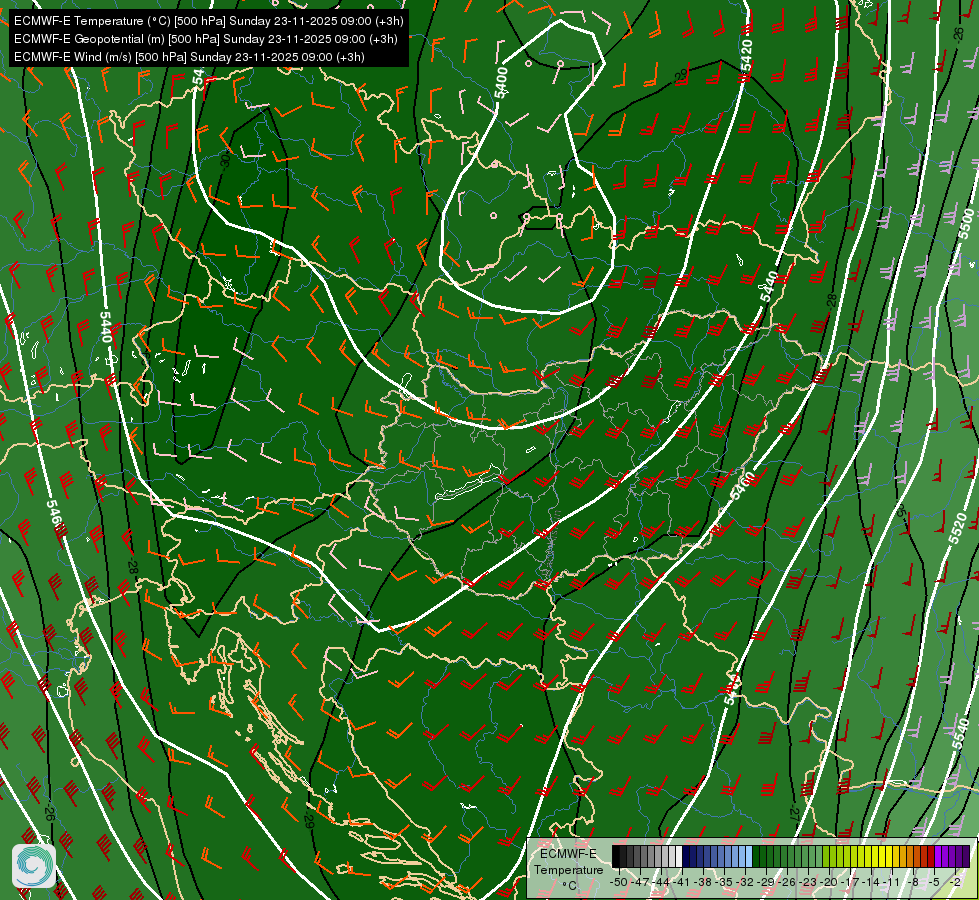
Task: Click the -38 legend tick label
Action: [x=702, y=882]
